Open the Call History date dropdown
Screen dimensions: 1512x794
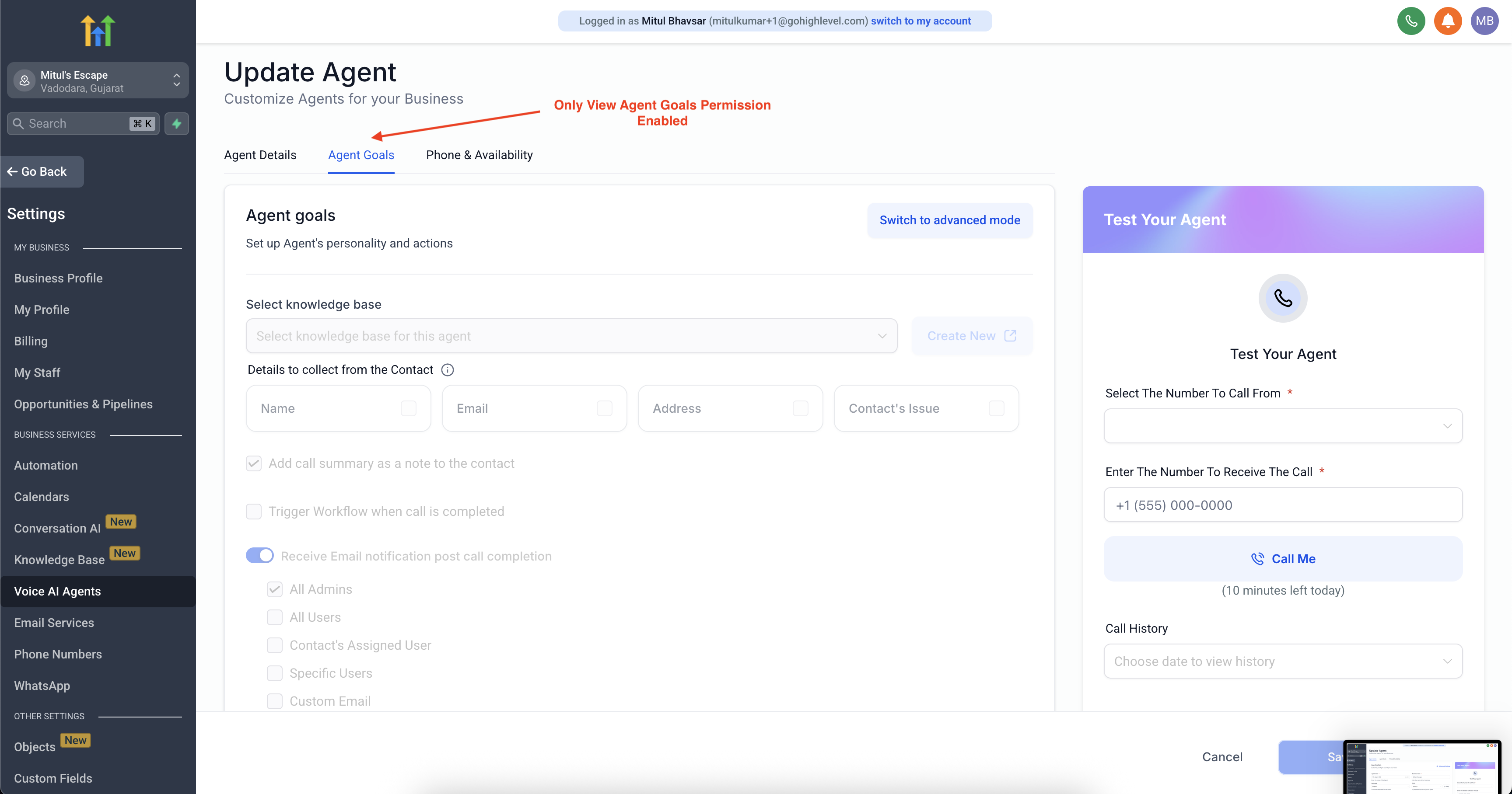[x=1282, y=661]
